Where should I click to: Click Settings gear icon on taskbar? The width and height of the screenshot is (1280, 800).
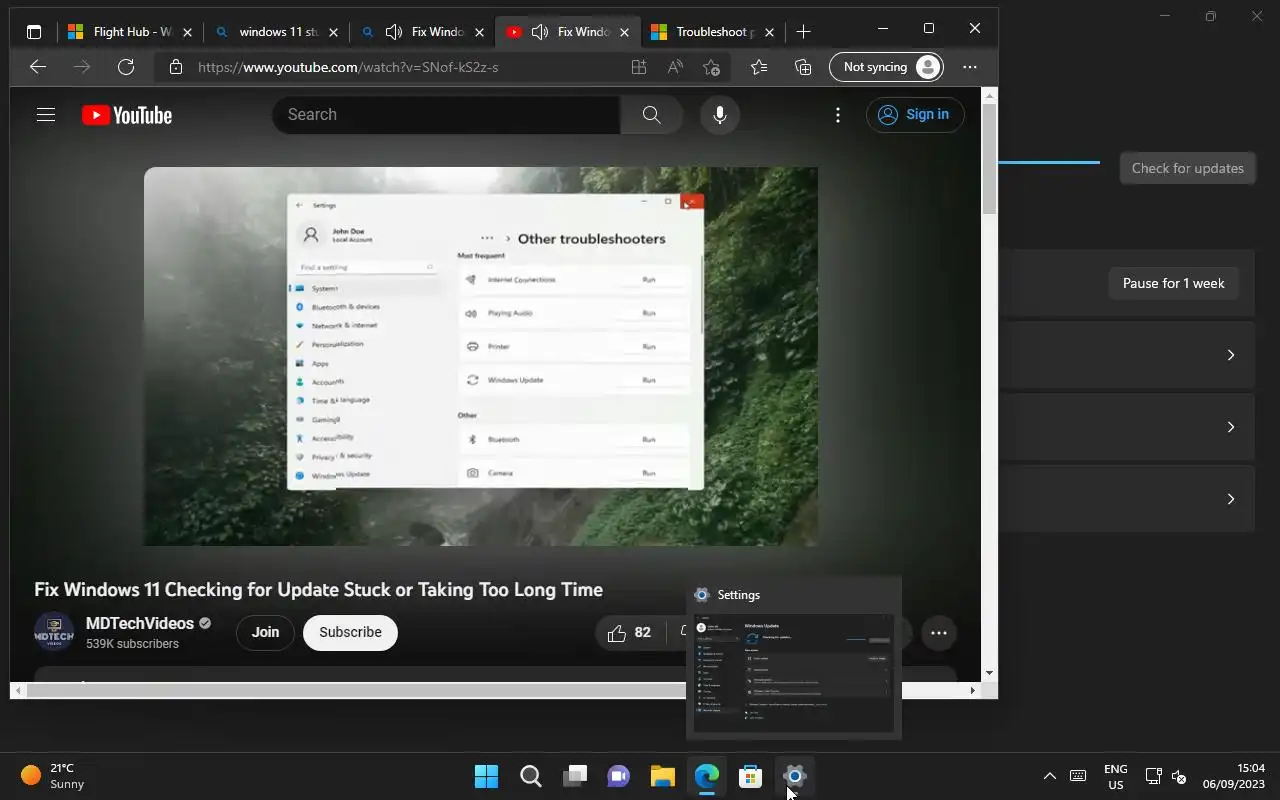pos(795,776)
